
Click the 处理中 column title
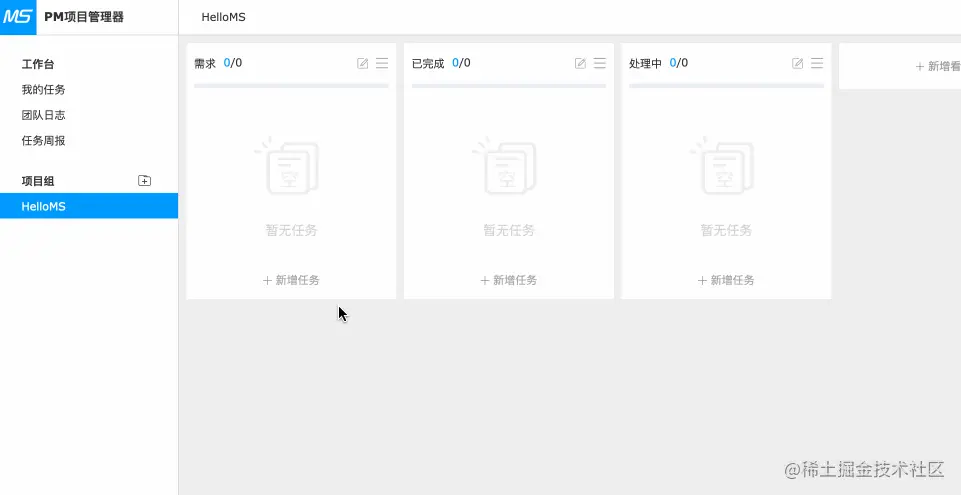645,63
